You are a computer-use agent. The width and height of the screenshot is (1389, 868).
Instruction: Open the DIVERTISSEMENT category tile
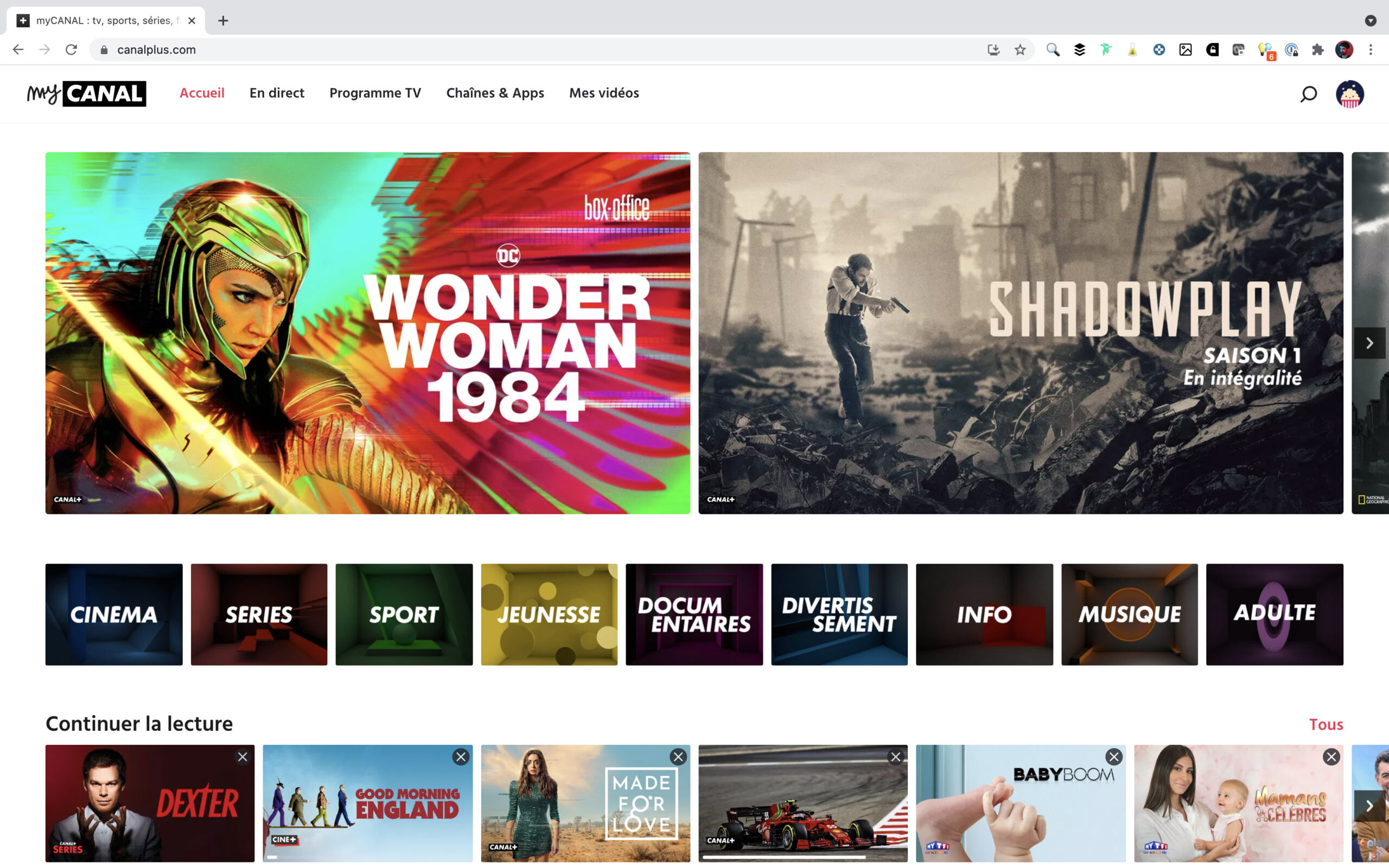[839, 614]
